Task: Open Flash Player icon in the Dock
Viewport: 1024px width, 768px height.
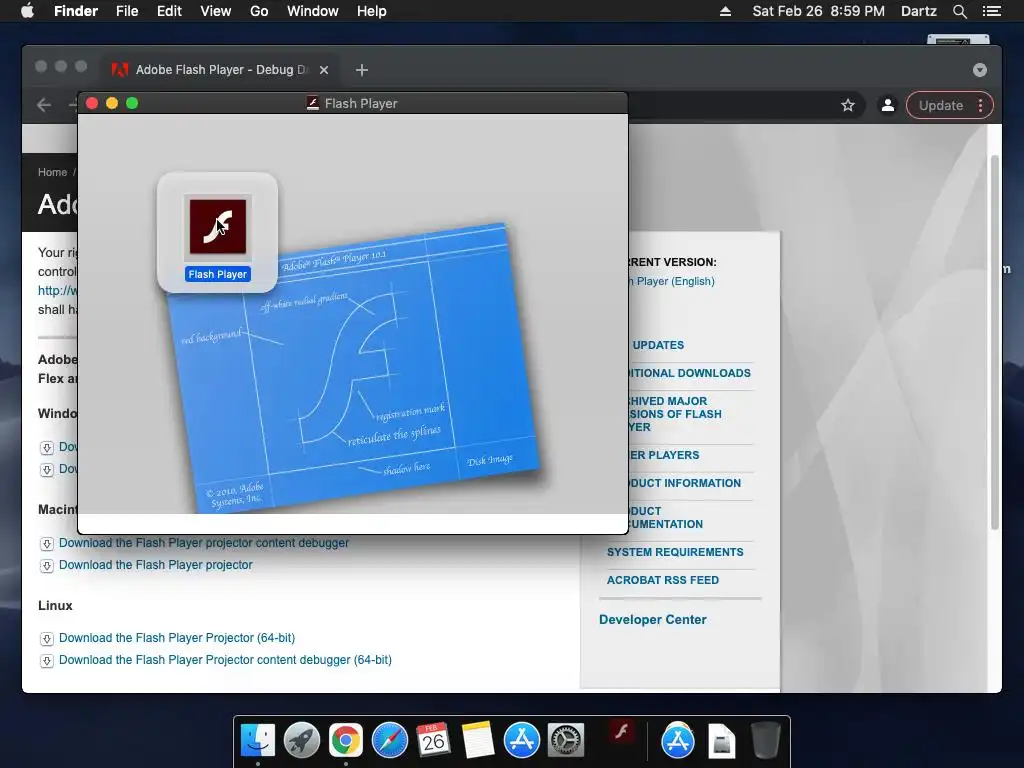Action: (x=620, y=731)
